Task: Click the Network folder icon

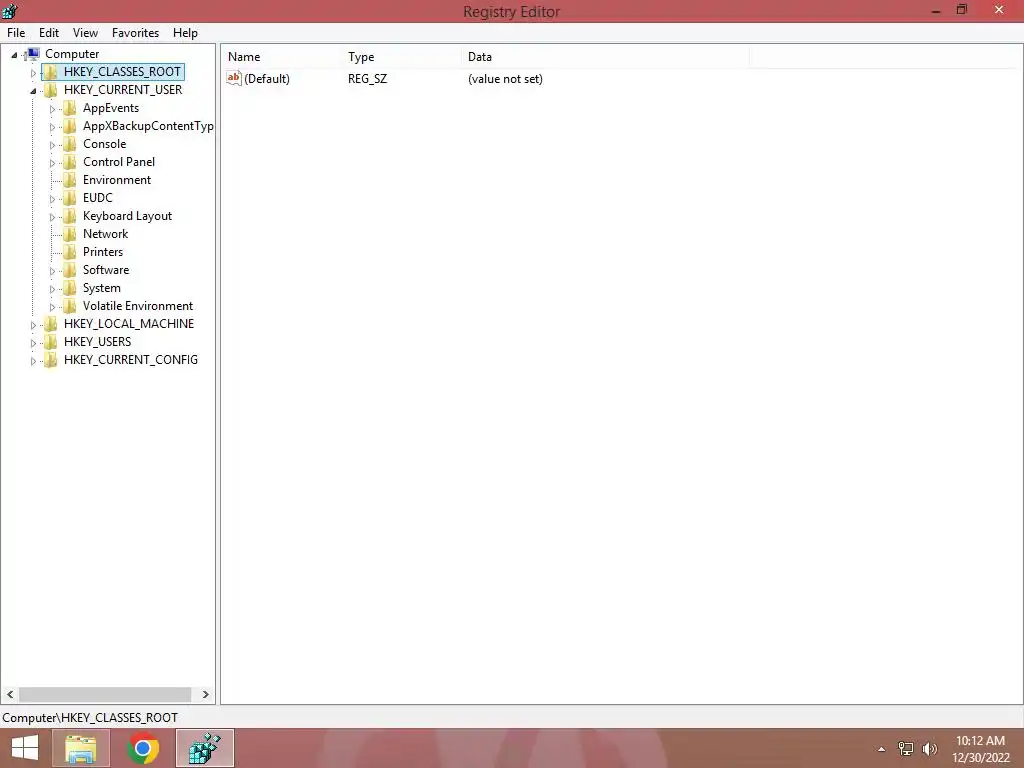Action: coord(70,234)
